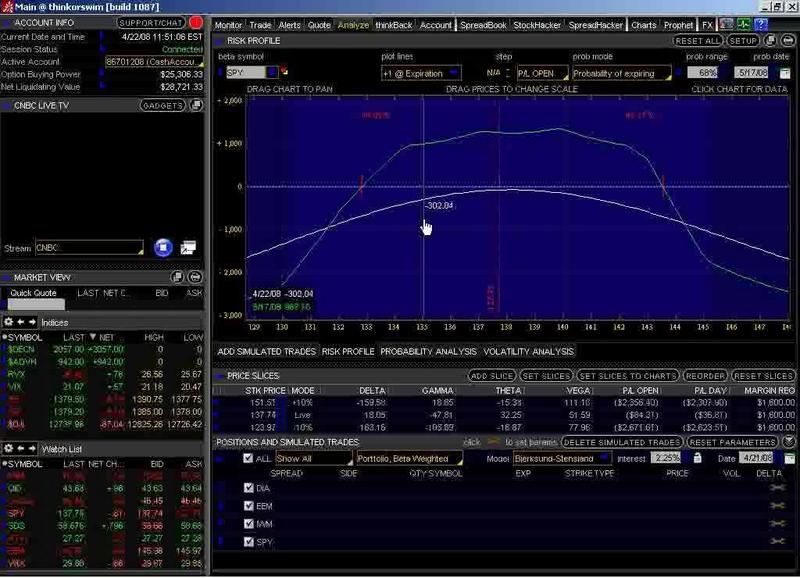The height and width of the screenshot is (578, 800).
Task: Click the news screen icon next to FX tab
Action: click(x=727, y=24)
